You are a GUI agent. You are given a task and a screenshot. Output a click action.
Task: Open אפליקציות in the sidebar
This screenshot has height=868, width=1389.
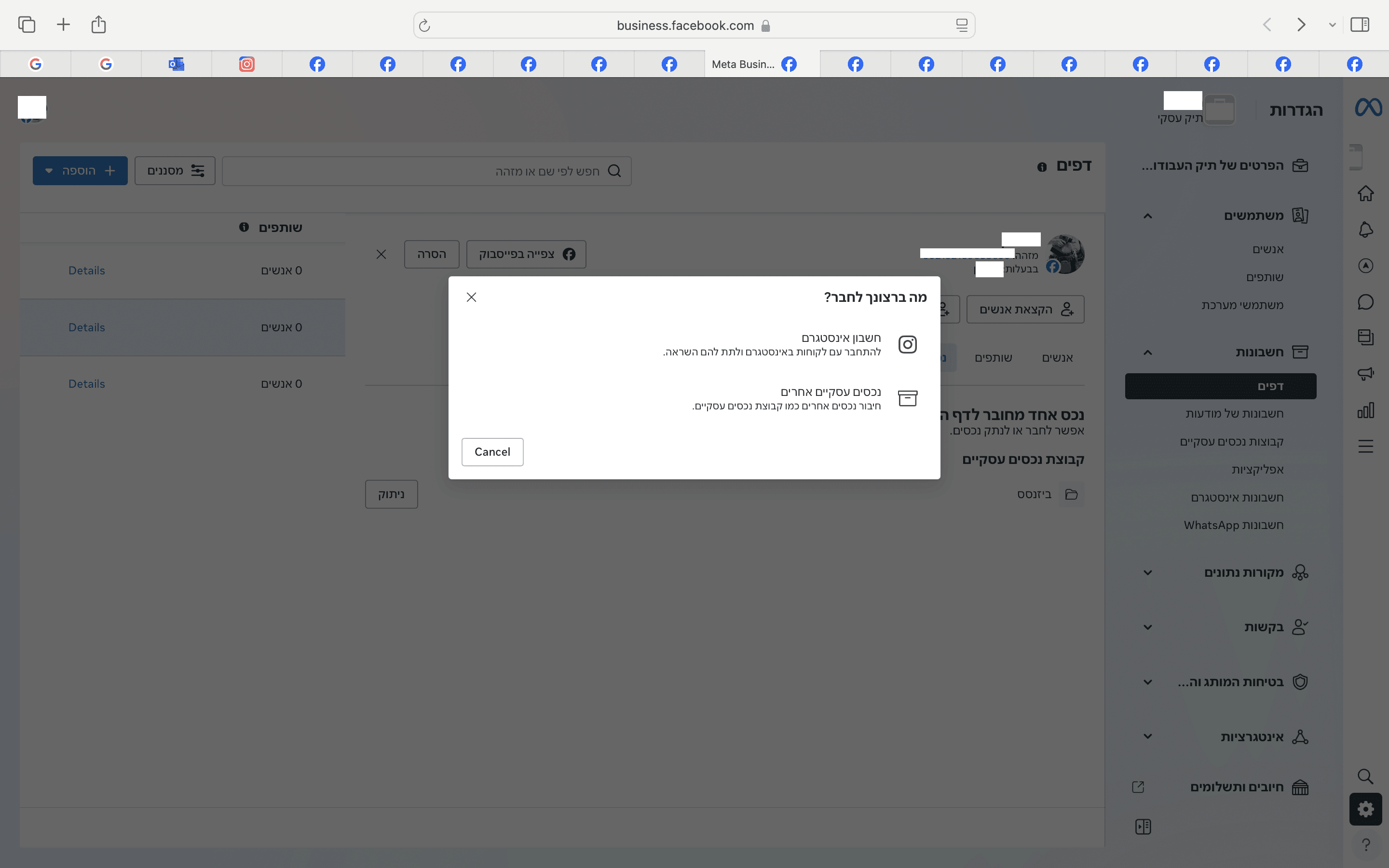[1257, 470]
